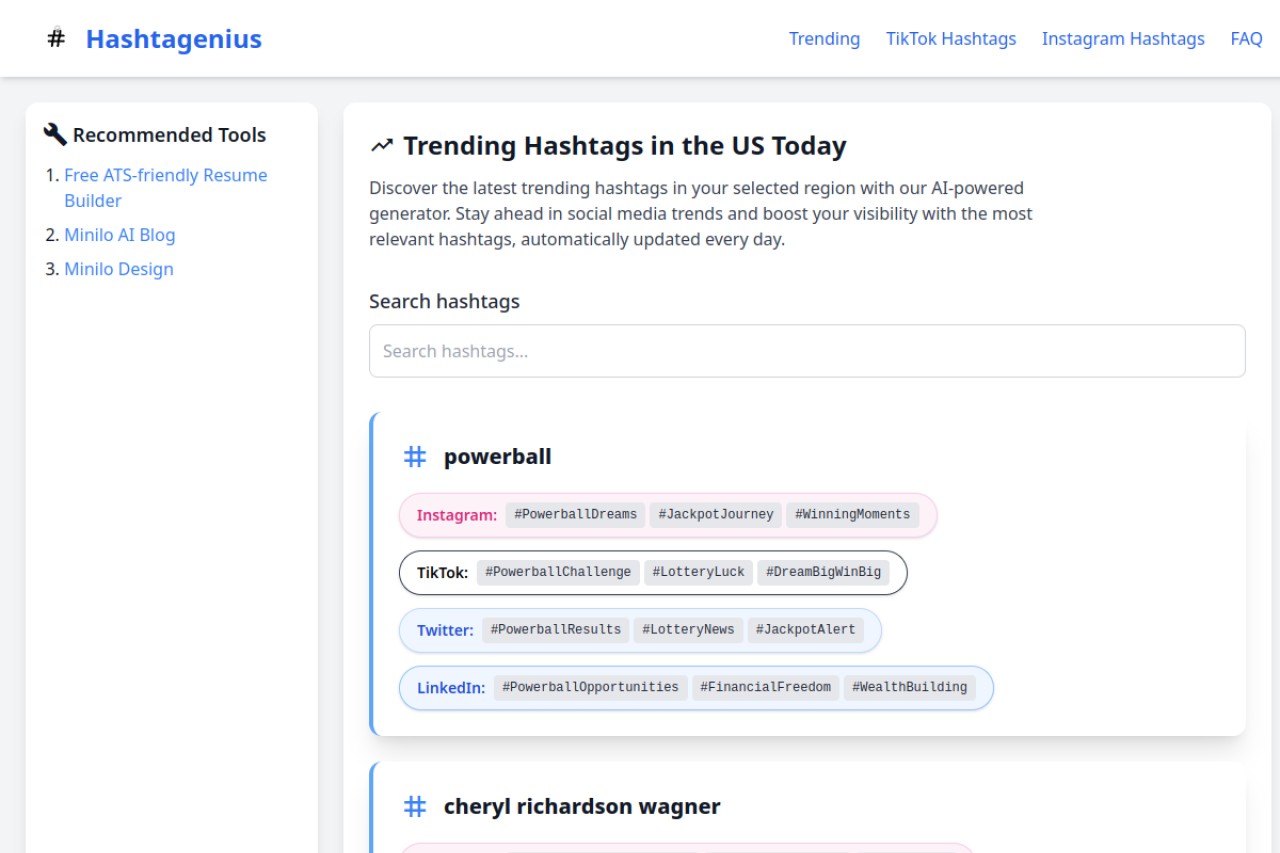
Task: Click the Hashtagenius hash logo icon
Action: 57,38
